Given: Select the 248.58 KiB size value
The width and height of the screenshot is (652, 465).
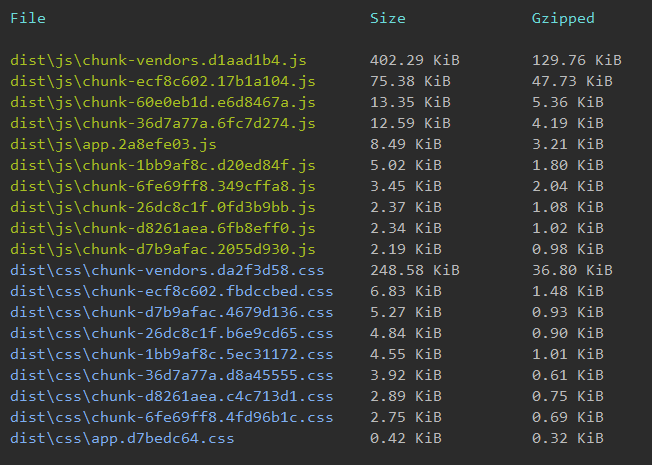Looking at the screenshot, I should (414, 270).
